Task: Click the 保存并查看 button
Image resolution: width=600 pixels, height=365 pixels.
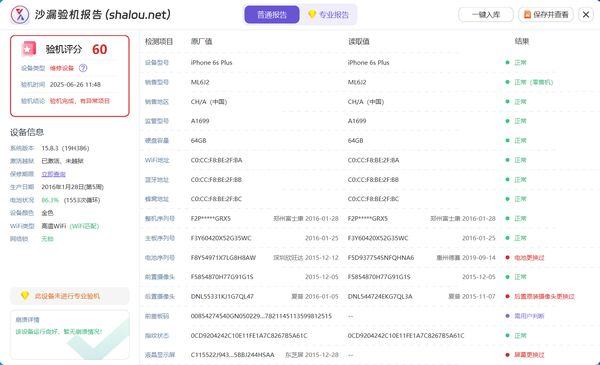Action: pyautogui.click(x=546, y=15)
